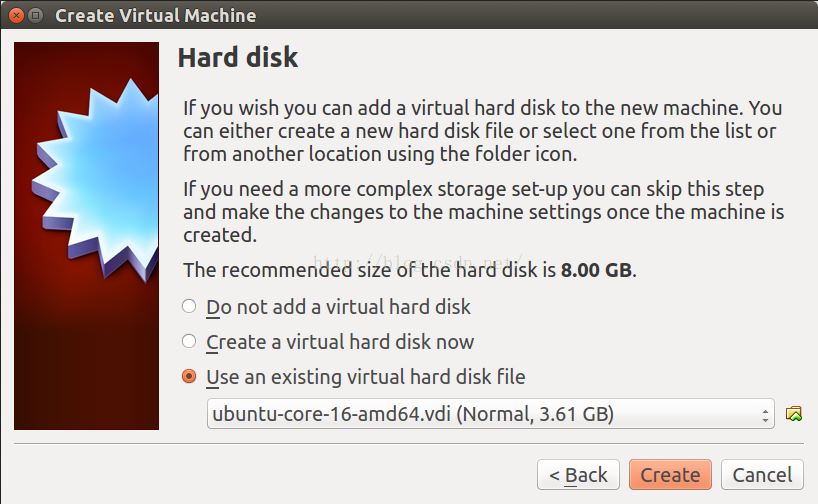Click the red wizard banner background
Viewport: 818px width, 504px height.
point(60,380)
